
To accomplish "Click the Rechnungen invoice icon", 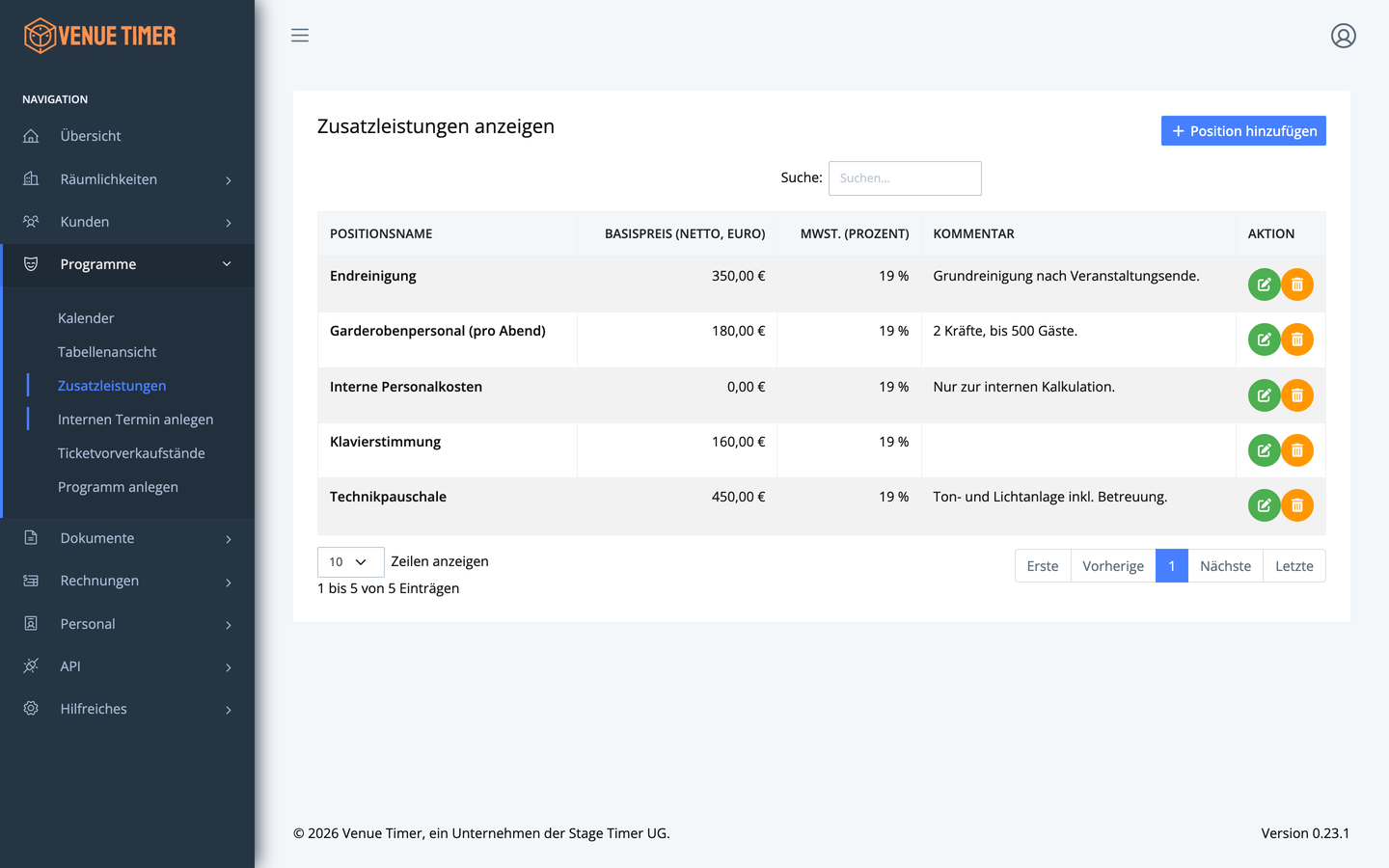I will pos(31,581).
